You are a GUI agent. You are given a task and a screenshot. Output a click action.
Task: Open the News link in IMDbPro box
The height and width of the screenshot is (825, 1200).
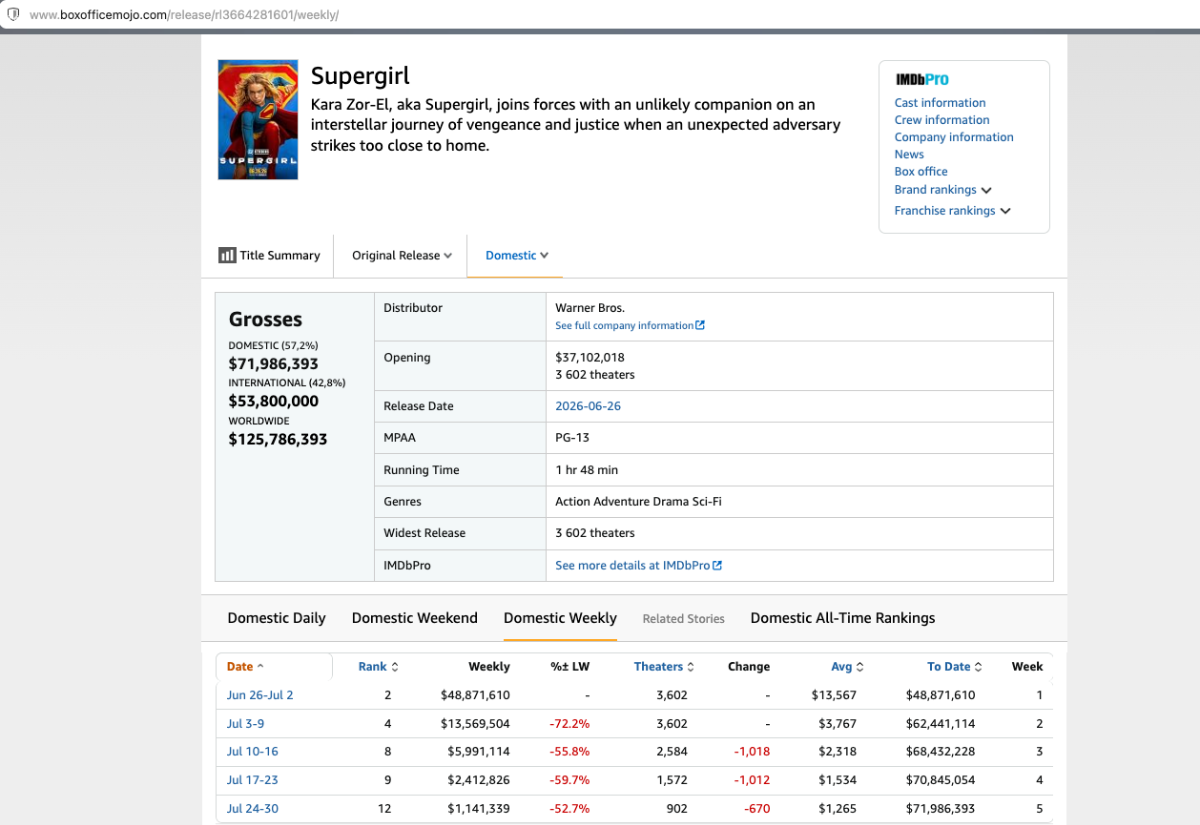[x=909, y=154]
